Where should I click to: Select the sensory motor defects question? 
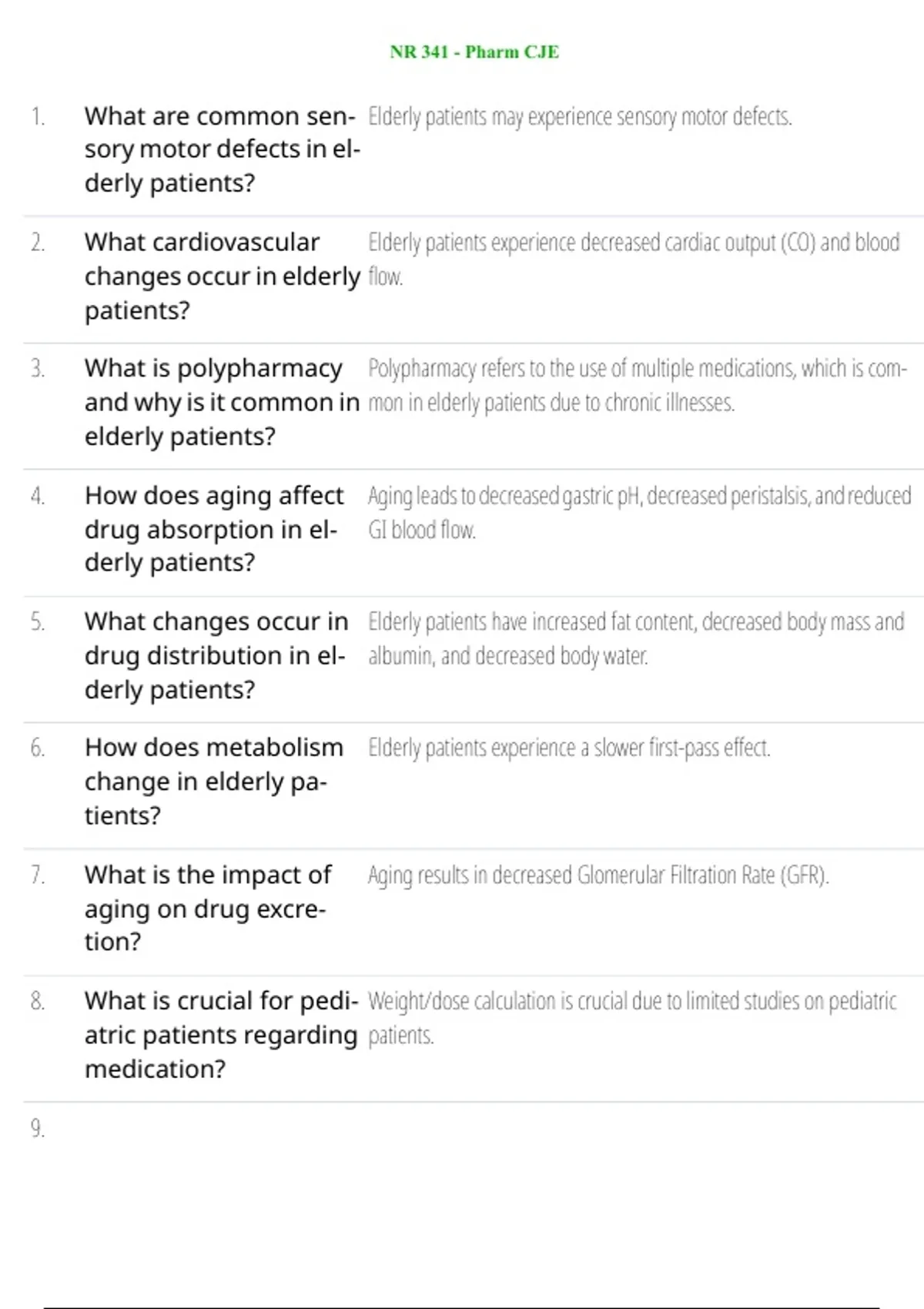coord(222,149)
